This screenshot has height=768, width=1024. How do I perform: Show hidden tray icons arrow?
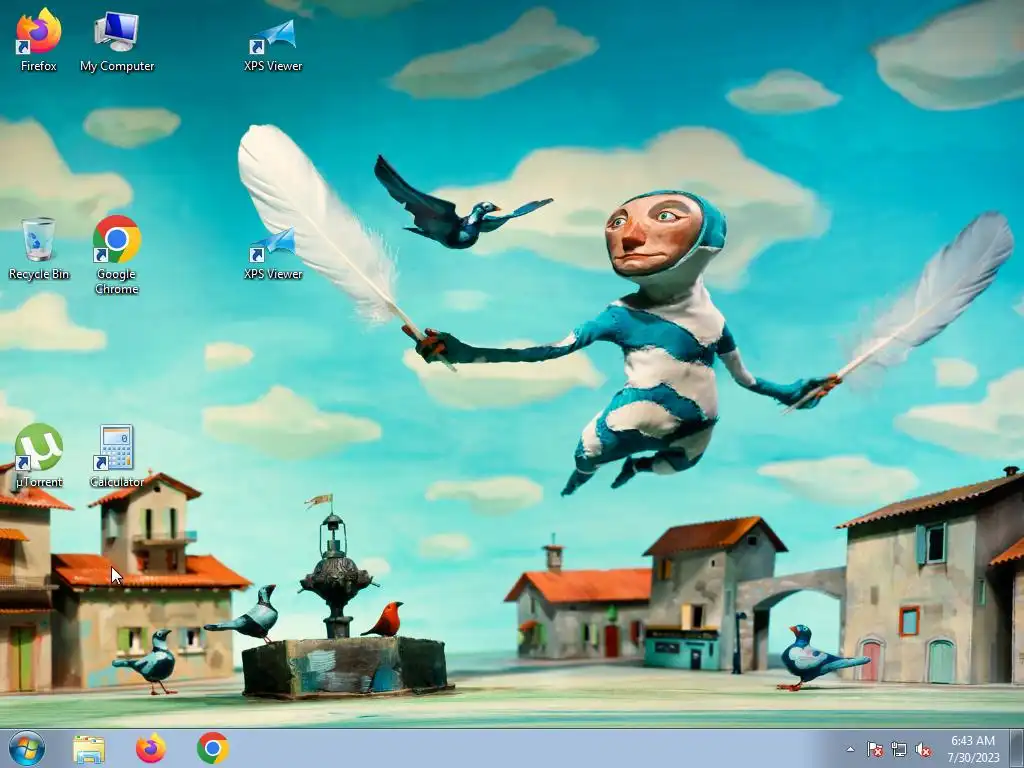tap(850, 750)
